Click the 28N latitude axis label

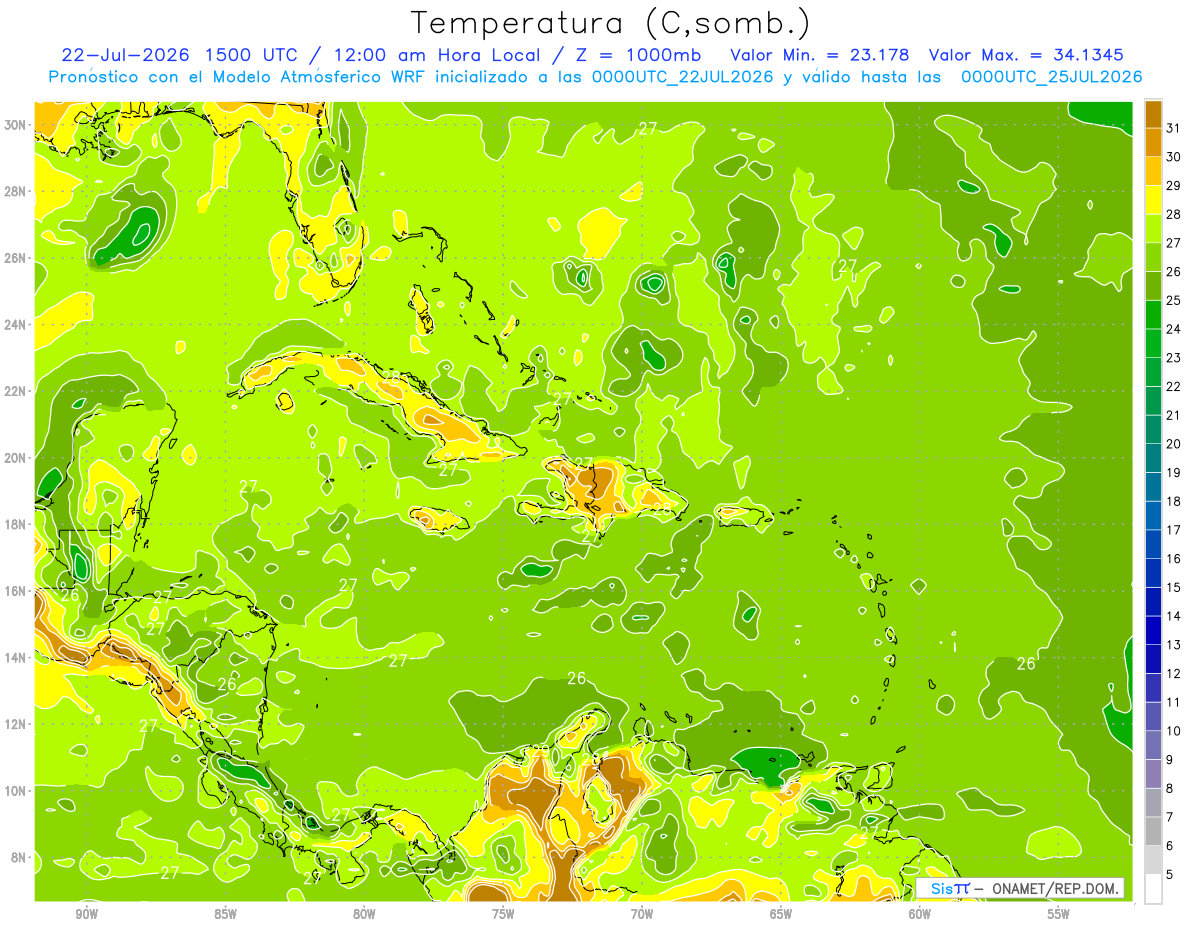15,192
